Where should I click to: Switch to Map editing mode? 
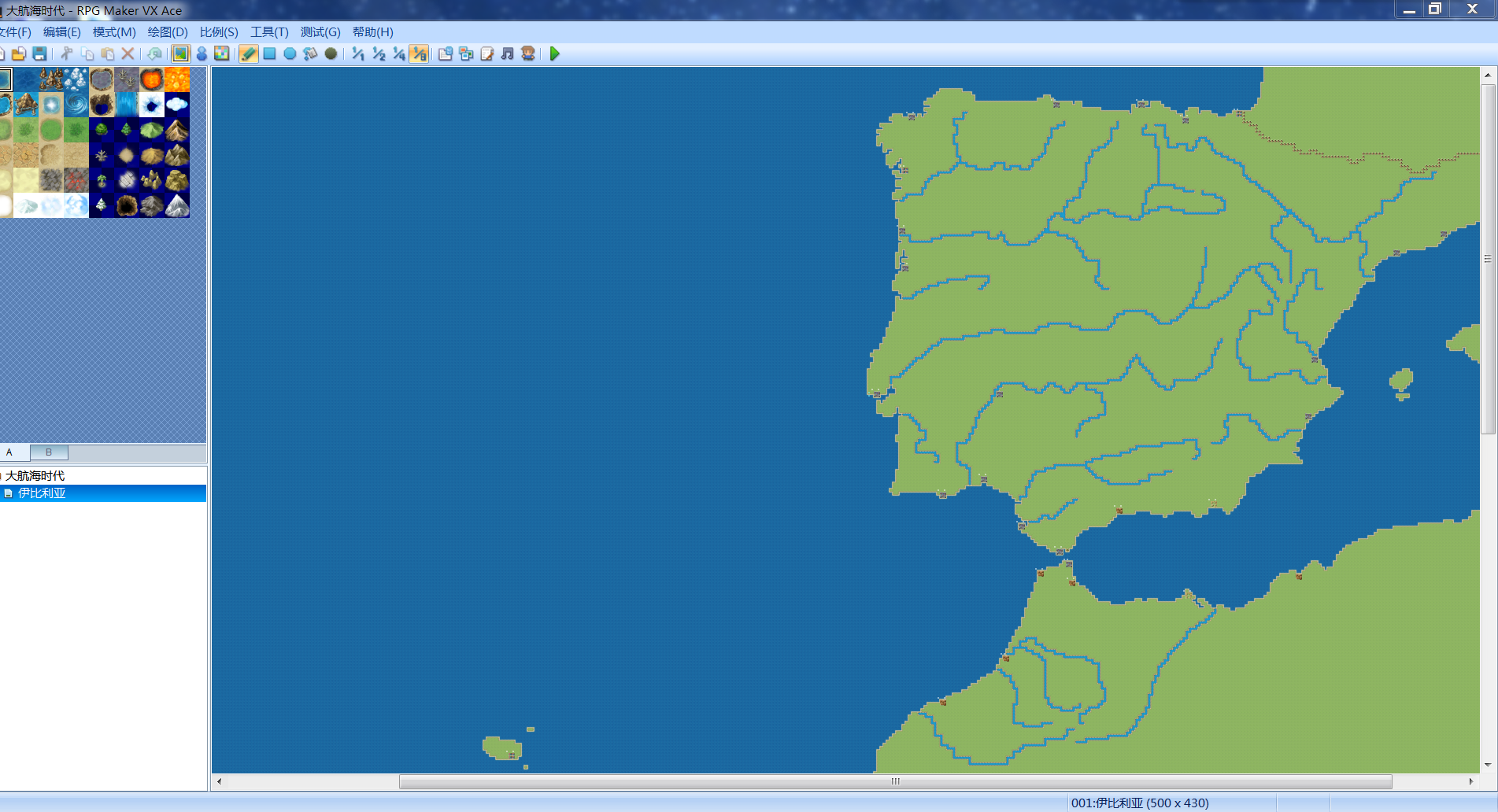[x=181, y=54]
